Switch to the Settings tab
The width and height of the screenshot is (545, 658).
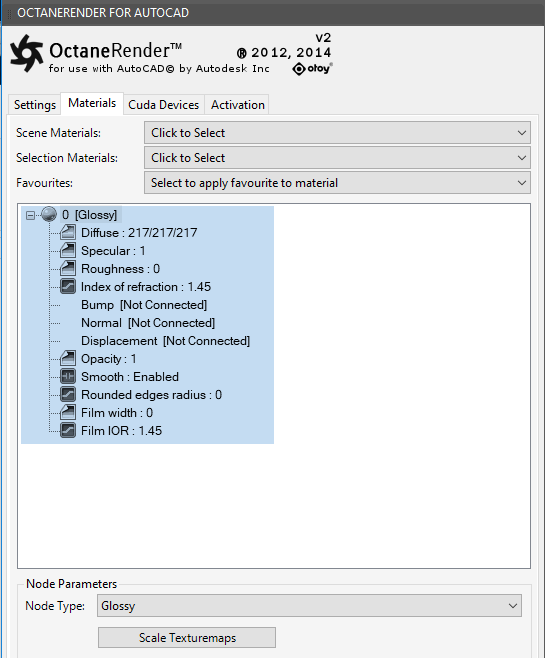click(x=35, y=104)
